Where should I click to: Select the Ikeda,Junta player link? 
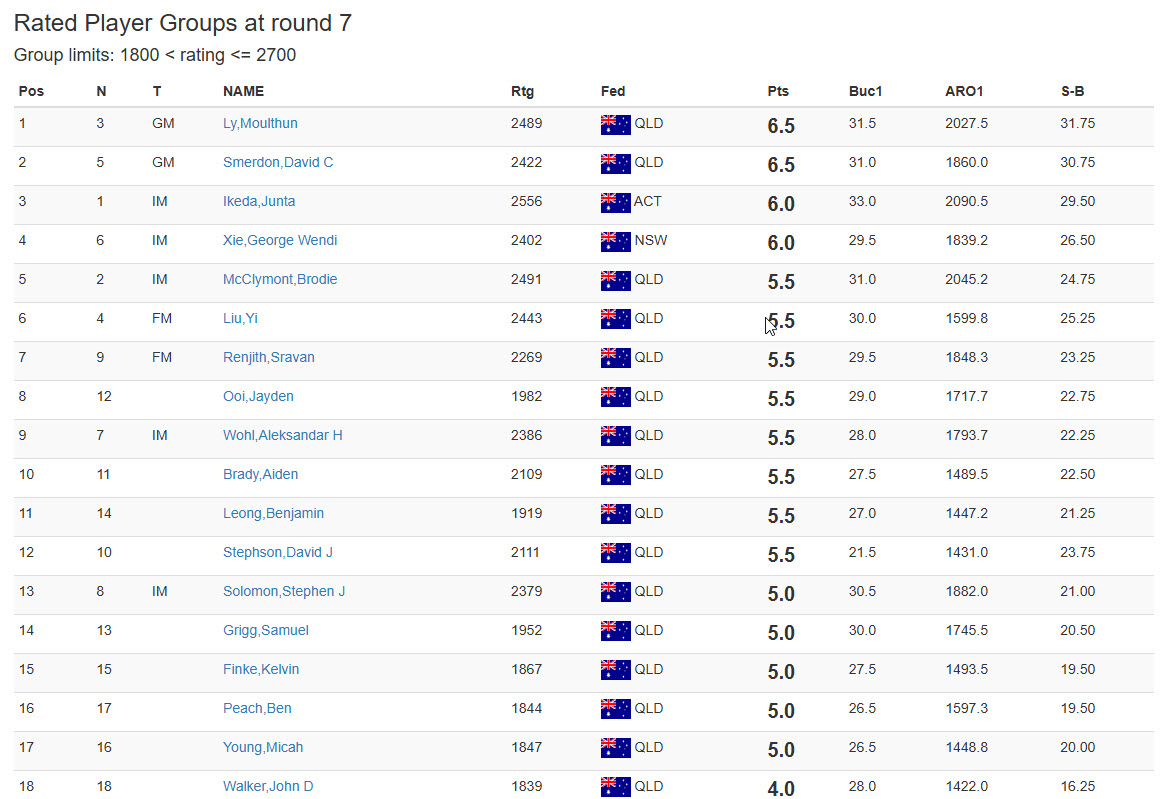point(259,202)
